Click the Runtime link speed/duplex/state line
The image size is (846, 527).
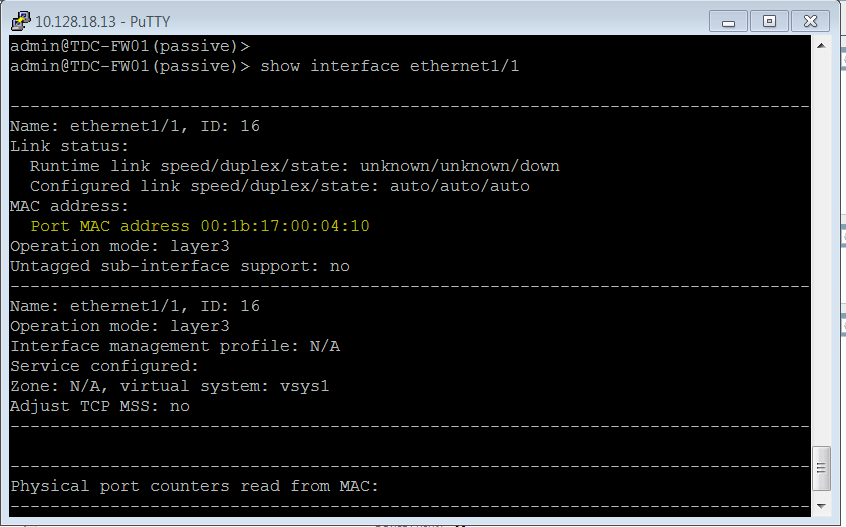294,166
